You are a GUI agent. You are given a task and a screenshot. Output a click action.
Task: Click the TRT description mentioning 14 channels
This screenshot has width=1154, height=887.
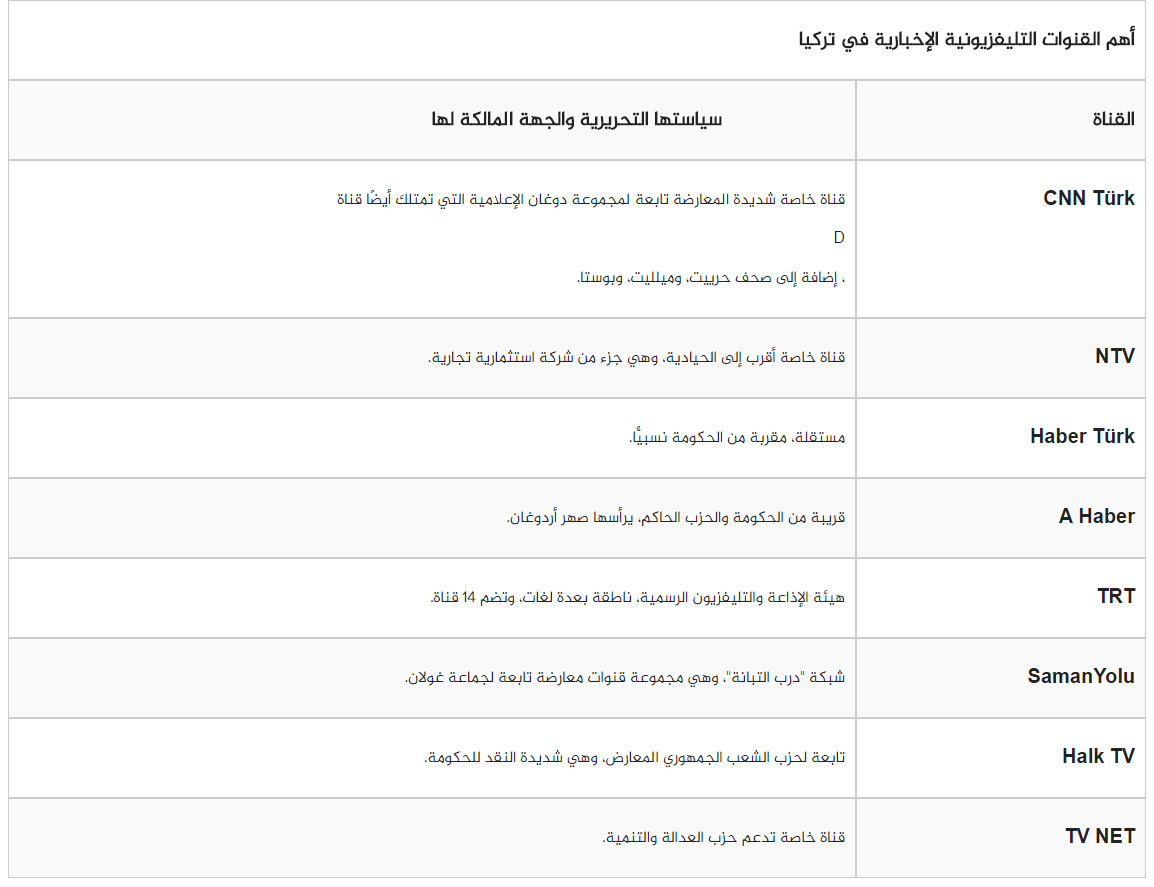tap(637, 597)
